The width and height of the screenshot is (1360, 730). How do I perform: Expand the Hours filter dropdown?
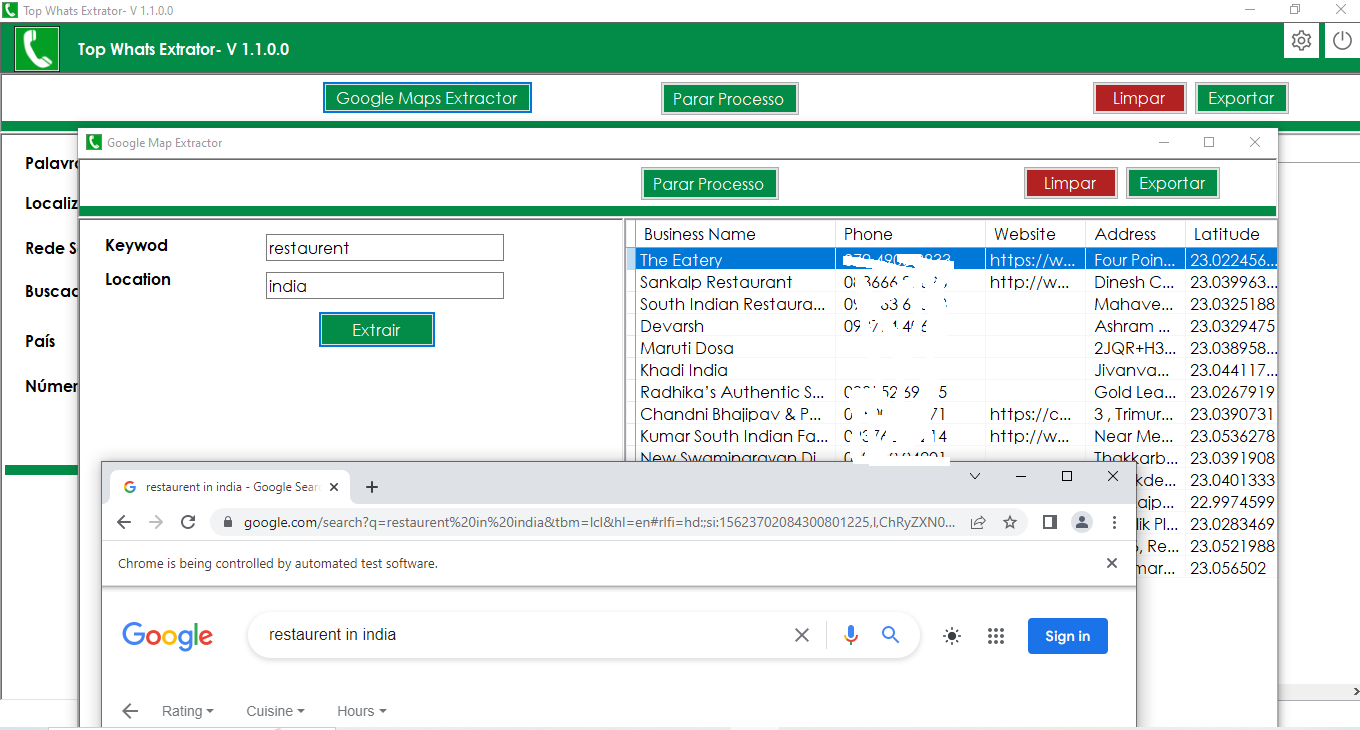coord(361,711)
